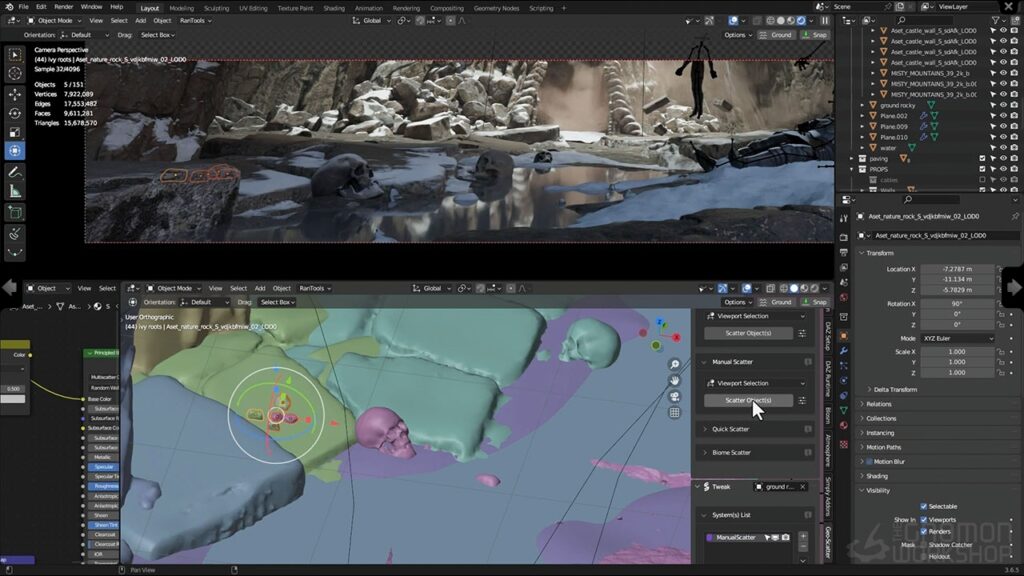Choose the Add Cube tool

(15, 212)
